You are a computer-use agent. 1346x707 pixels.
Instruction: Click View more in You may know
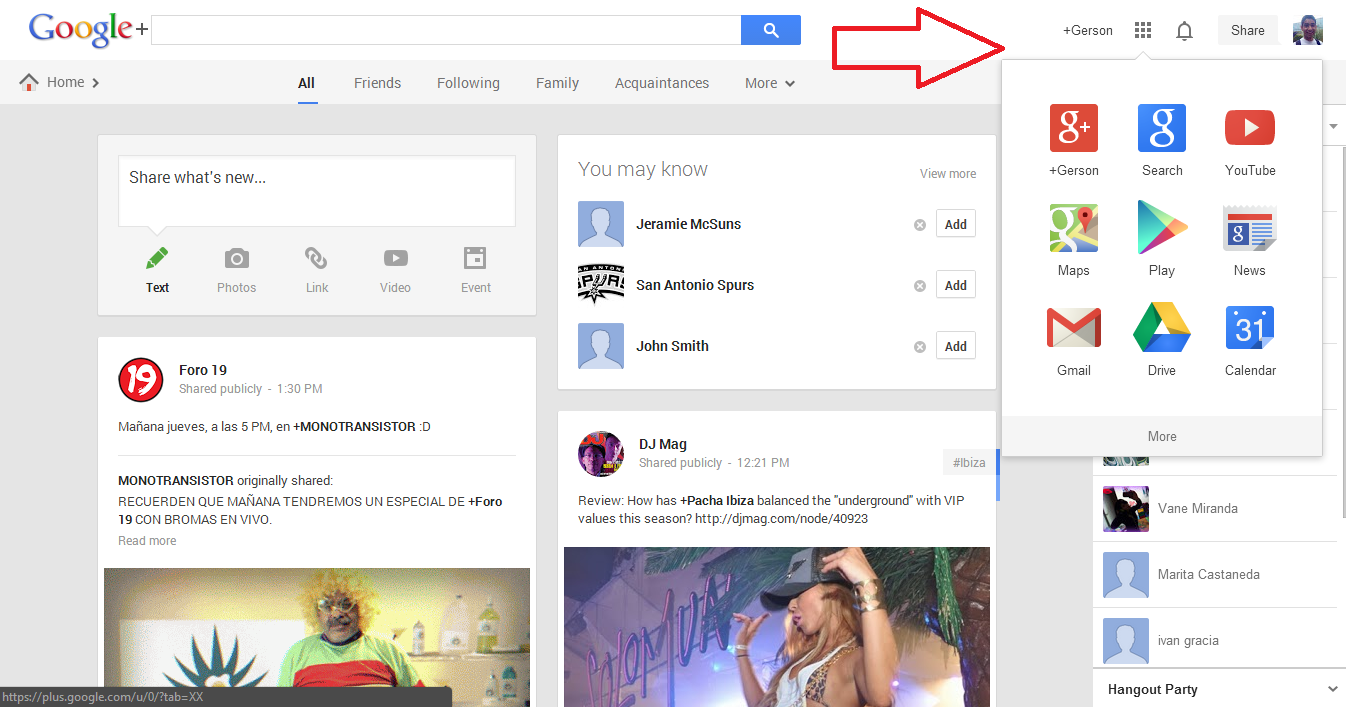pos(948,174)
